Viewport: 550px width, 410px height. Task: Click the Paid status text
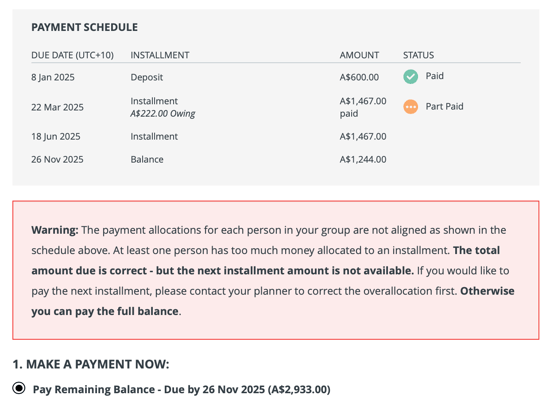pos(434,76)
